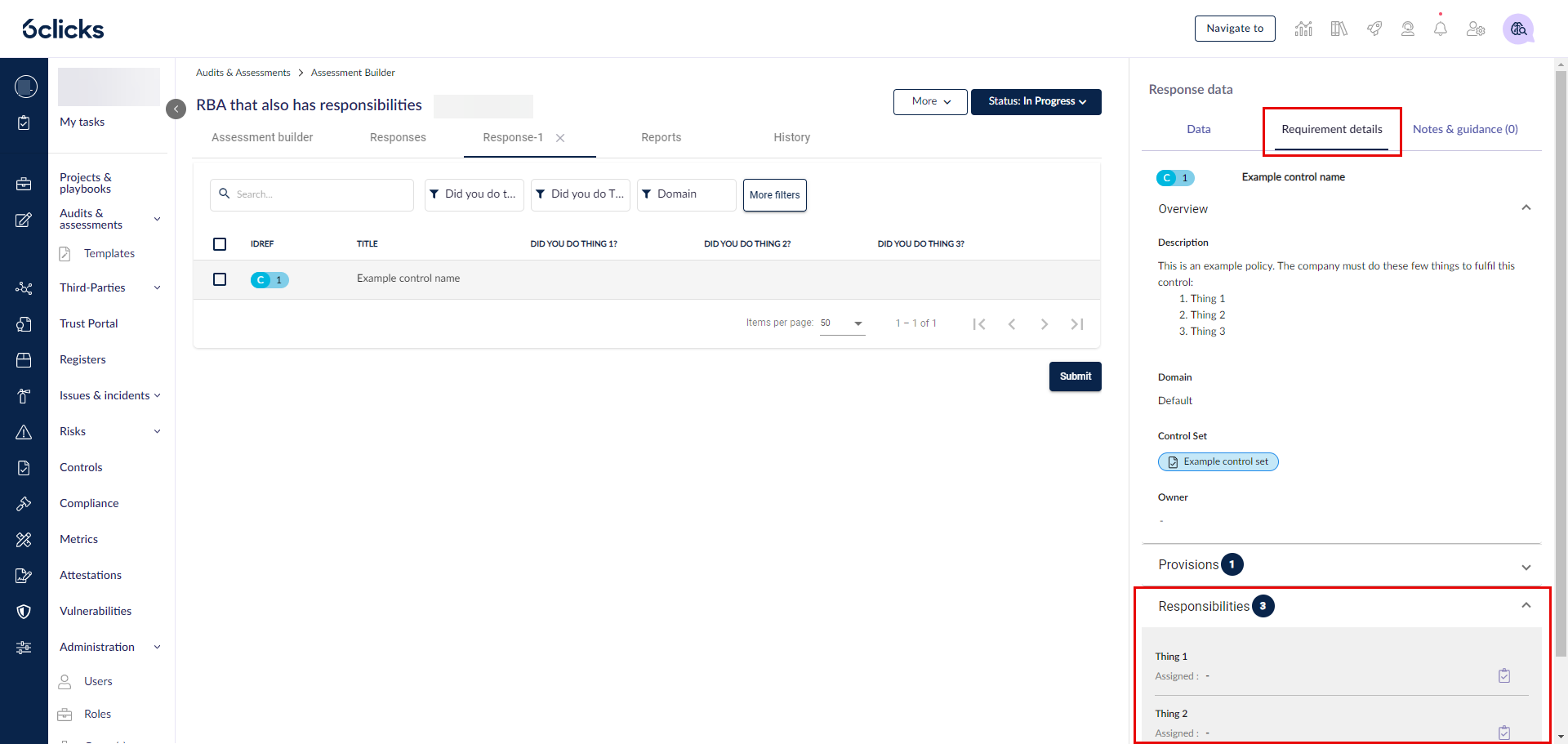Viewport: 1568px width, 744px height.
Task: Open the analytics chart icon in header
Action: [1303, 29]
